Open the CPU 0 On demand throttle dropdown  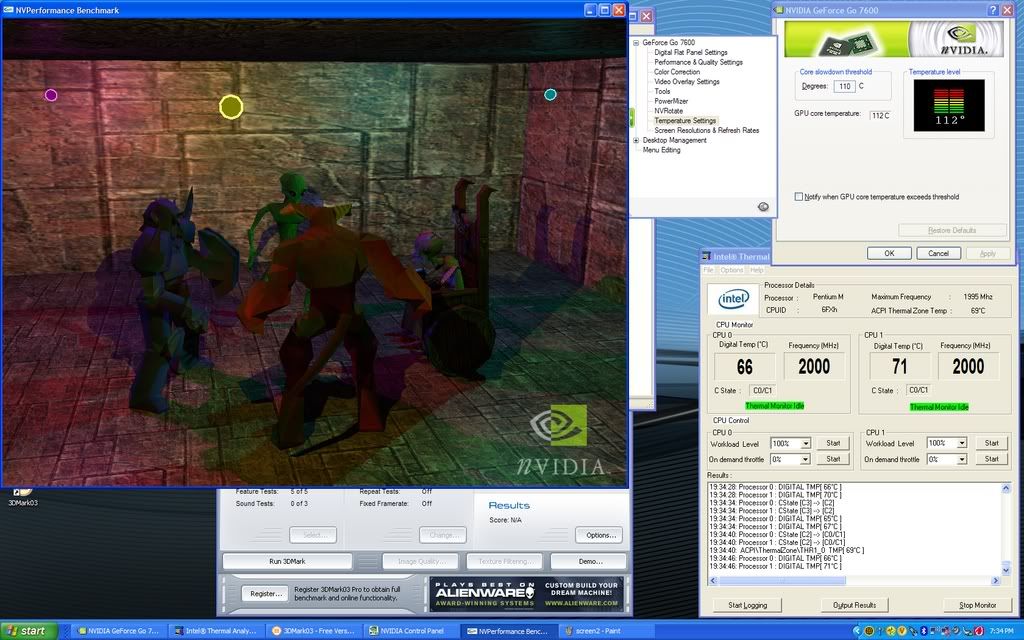(x=805, y=460)
